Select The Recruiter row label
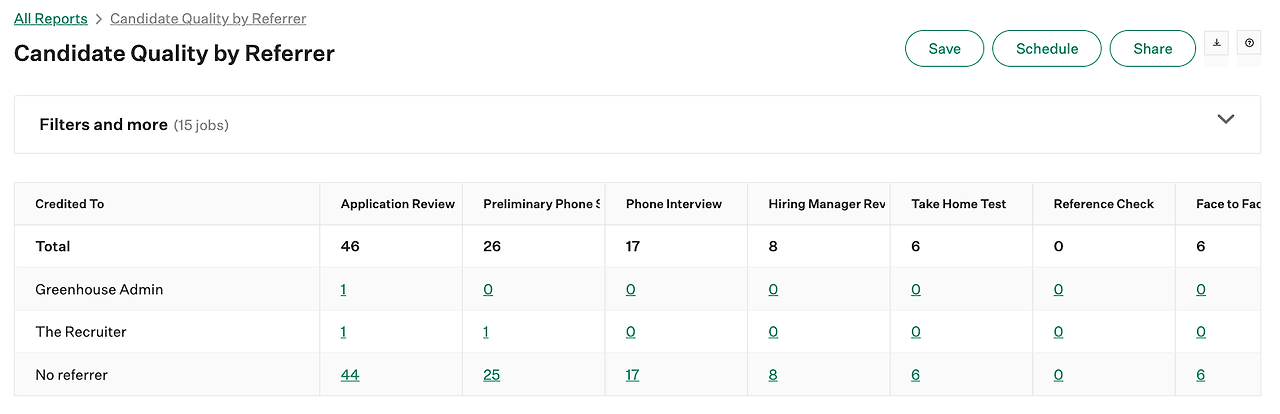1280x414 pixels. 81,332
